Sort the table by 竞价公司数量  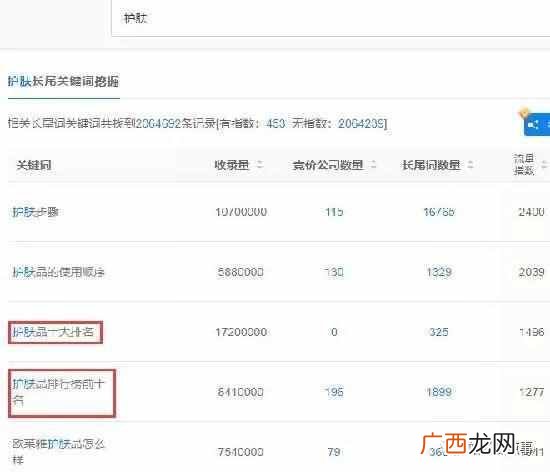[374, 164]
